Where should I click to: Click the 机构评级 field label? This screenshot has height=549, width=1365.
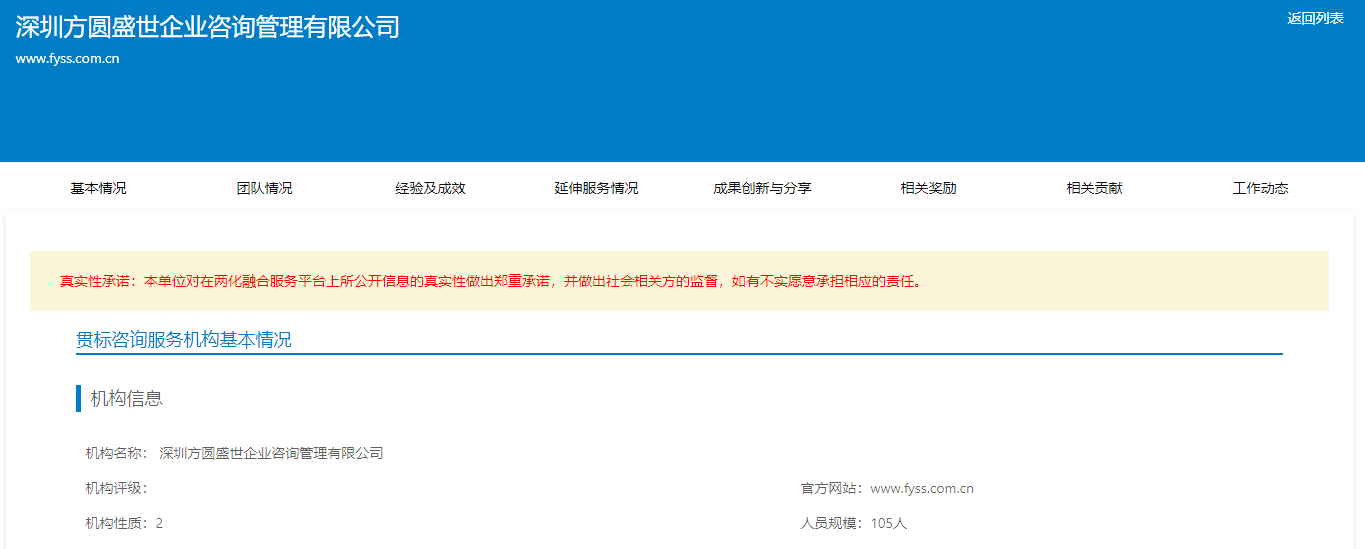pos(116,489)
